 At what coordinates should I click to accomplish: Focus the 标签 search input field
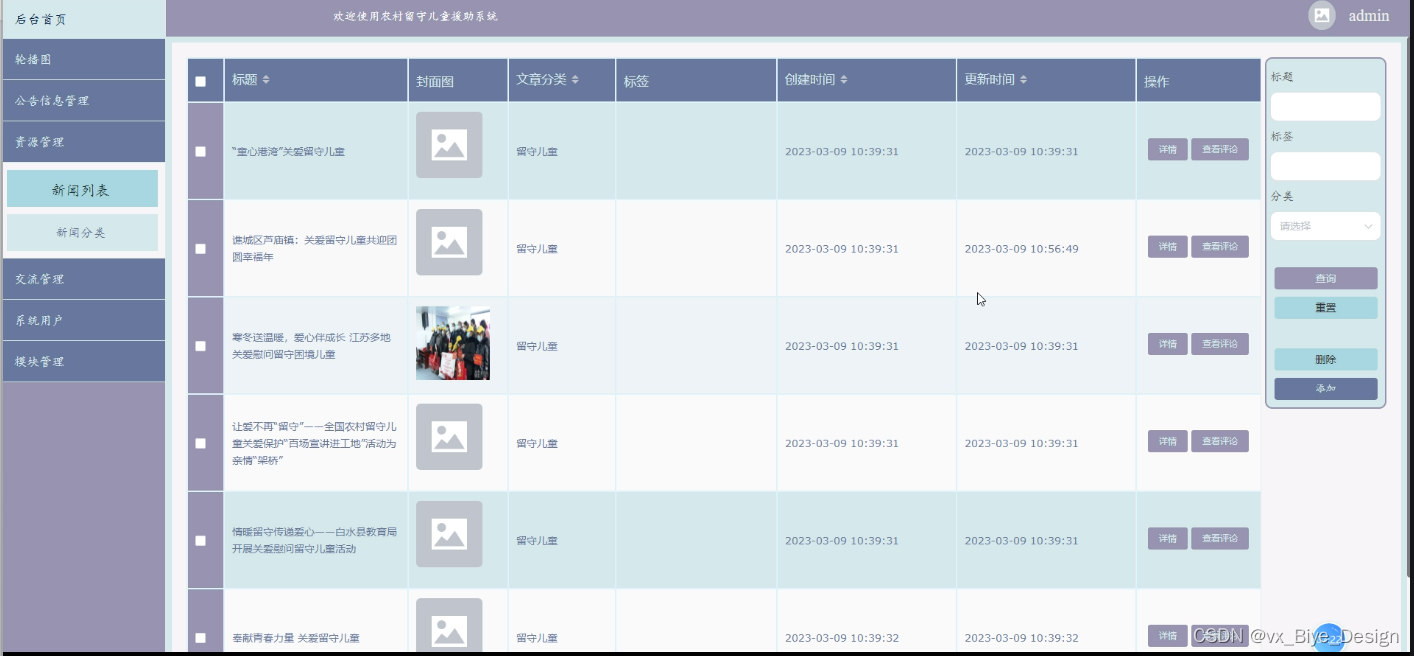click(x=1325, y=166)
